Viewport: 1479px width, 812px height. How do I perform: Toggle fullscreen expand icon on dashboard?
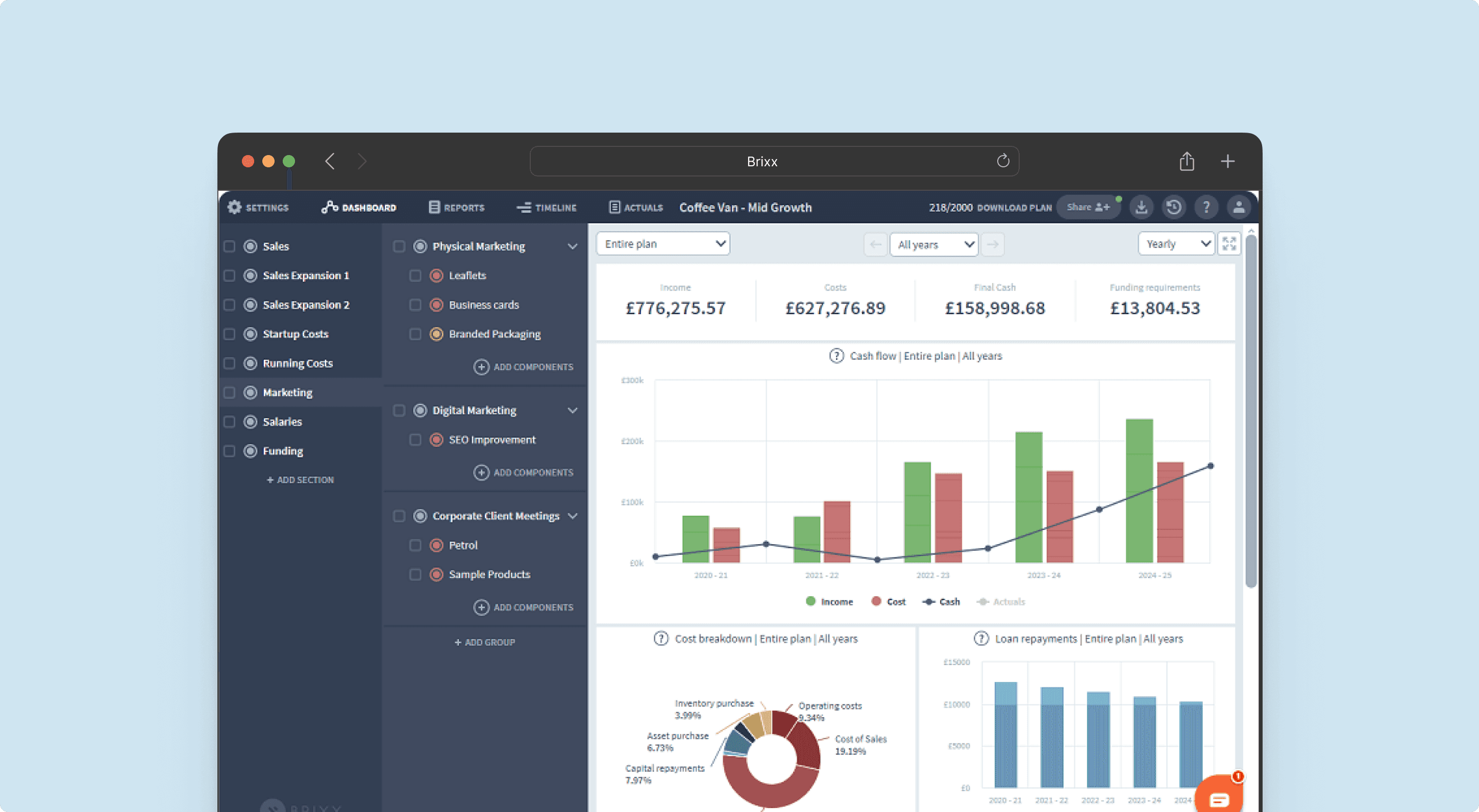coord(1229,244)
